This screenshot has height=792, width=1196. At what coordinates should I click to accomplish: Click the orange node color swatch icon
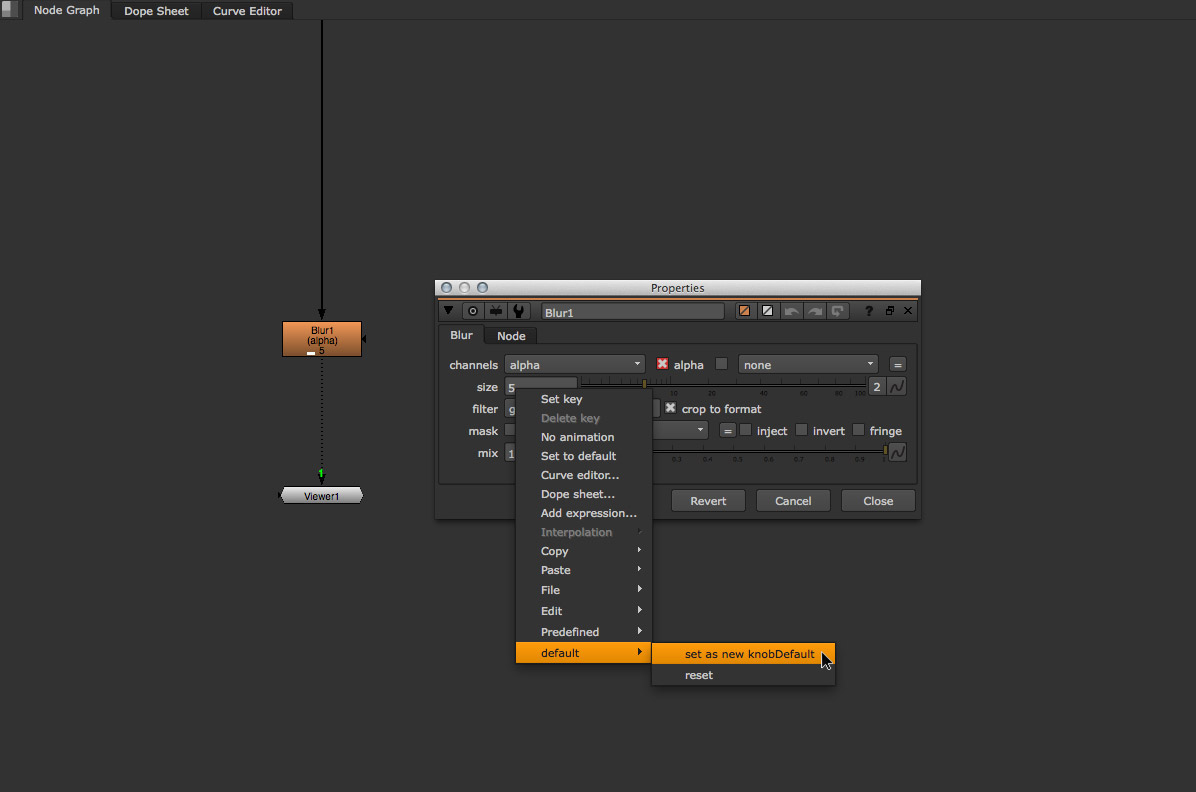(x=745, y=311)
